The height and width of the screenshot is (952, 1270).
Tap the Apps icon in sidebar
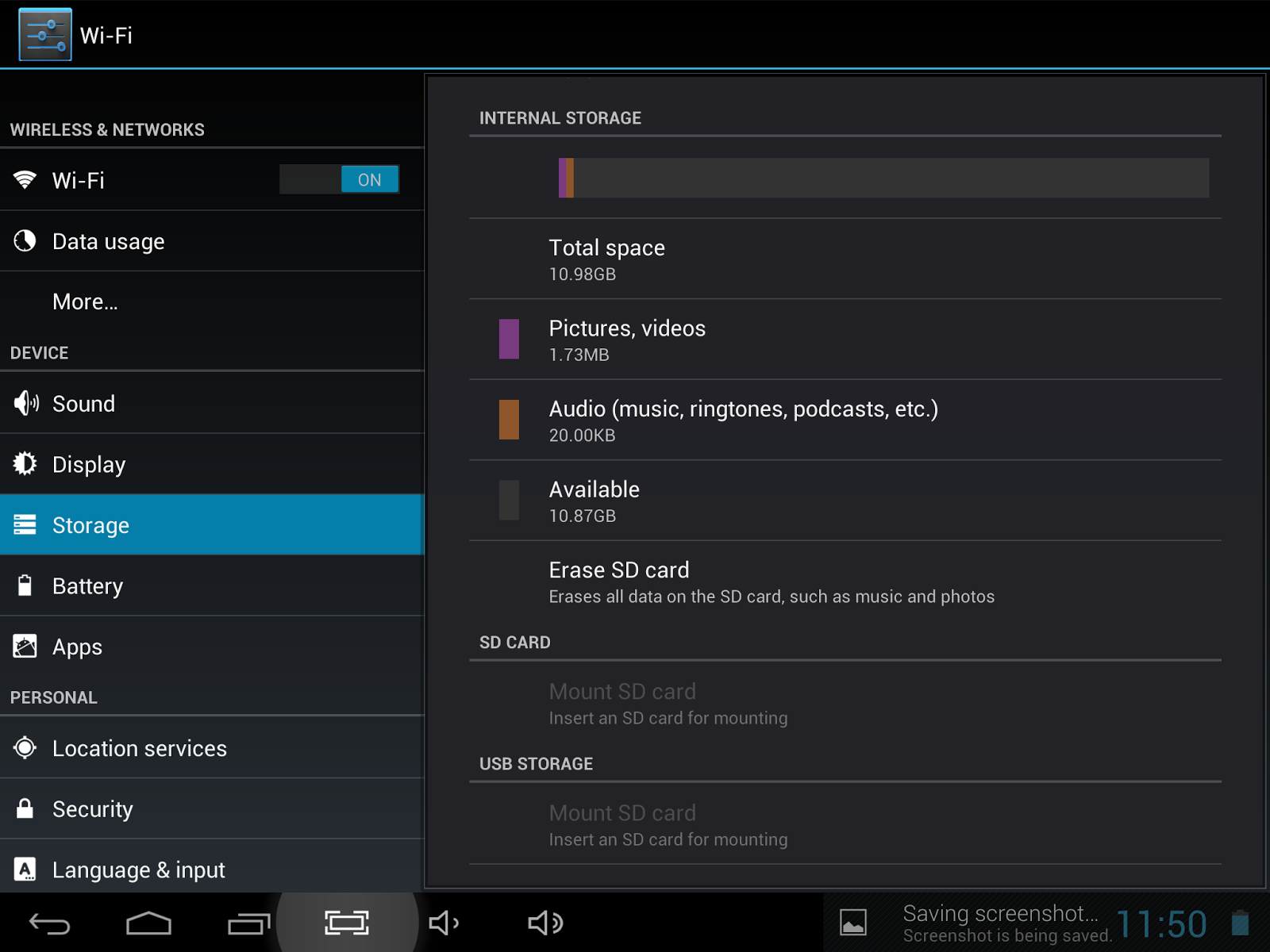pyautogui.click(x=25, y=647)
